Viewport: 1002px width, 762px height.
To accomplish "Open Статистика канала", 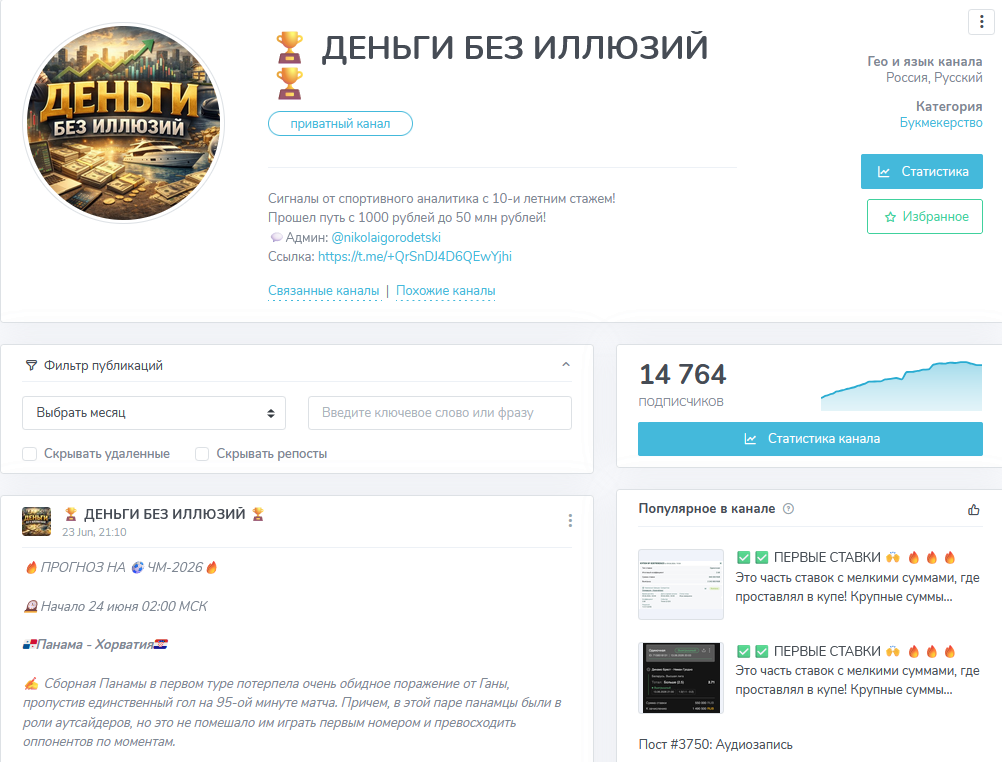I will click(810, 439).
